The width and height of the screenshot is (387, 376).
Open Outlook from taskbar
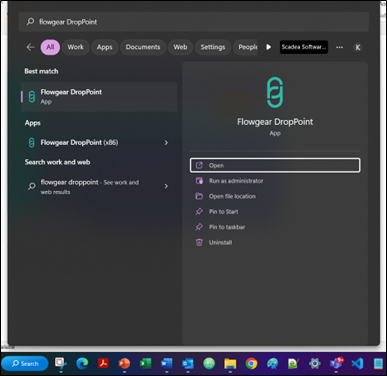tap(188, 363)
